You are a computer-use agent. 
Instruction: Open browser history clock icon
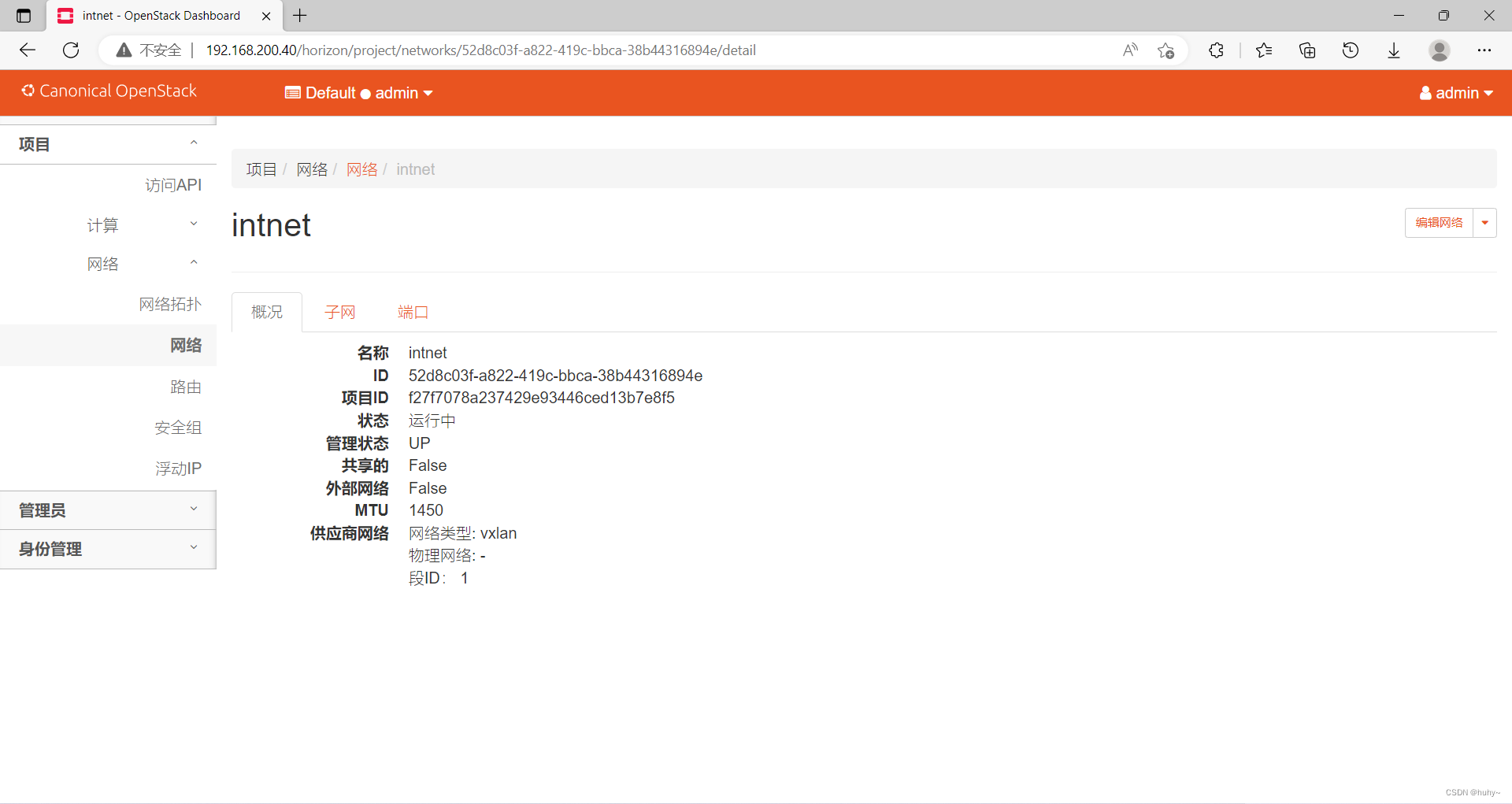click(x=1351, y=50)
